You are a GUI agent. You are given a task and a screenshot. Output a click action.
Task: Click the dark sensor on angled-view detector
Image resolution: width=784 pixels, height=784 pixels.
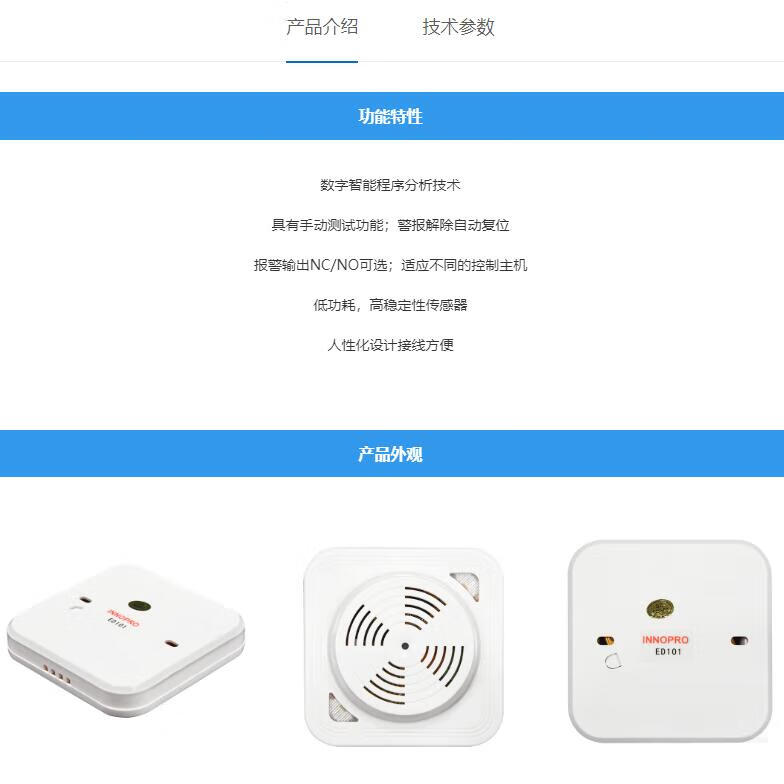[140, 606]
